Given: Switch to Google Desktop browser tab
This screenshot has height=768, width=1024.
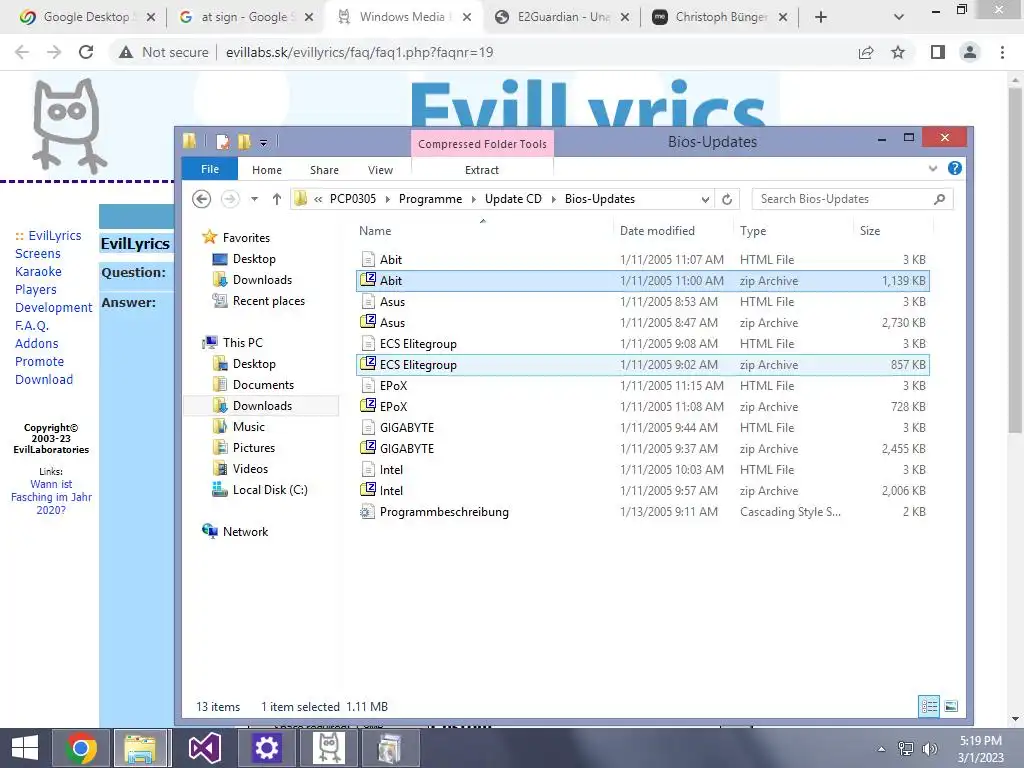Looking at the screenshot, I should 88,17.
